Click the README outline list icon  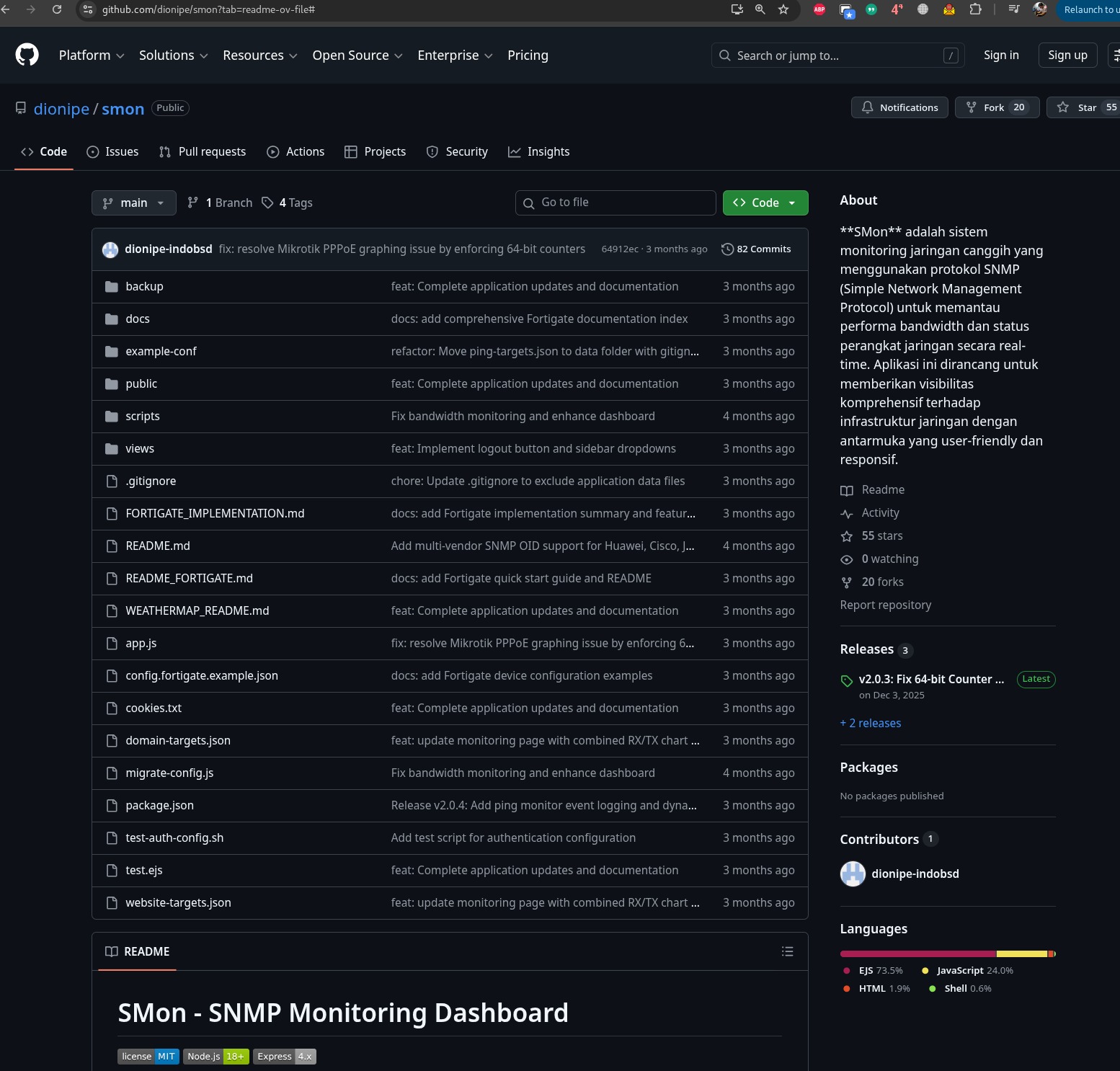pyautogui.click(x=787, y=951)
